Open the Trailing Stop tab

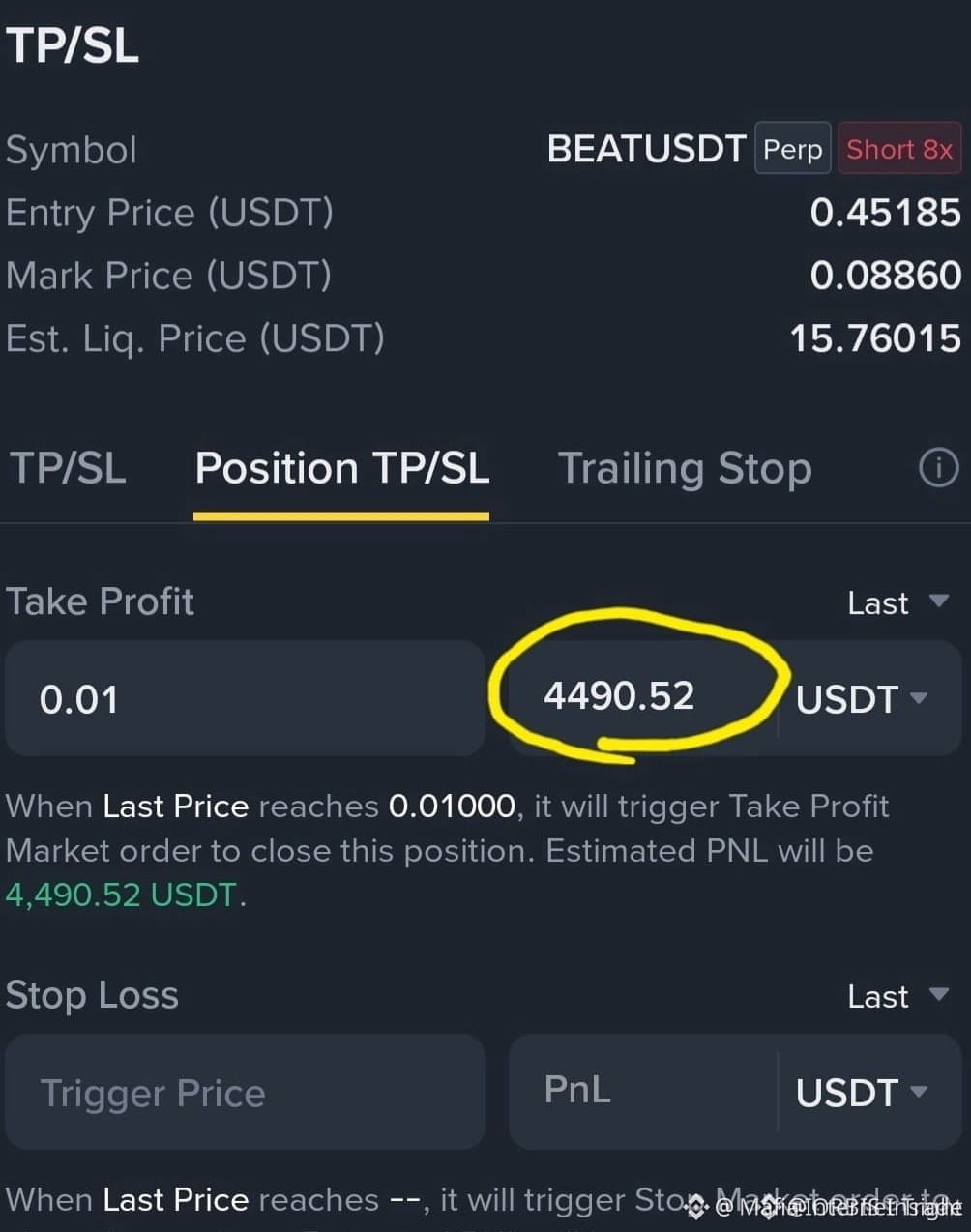coord(685,469)
